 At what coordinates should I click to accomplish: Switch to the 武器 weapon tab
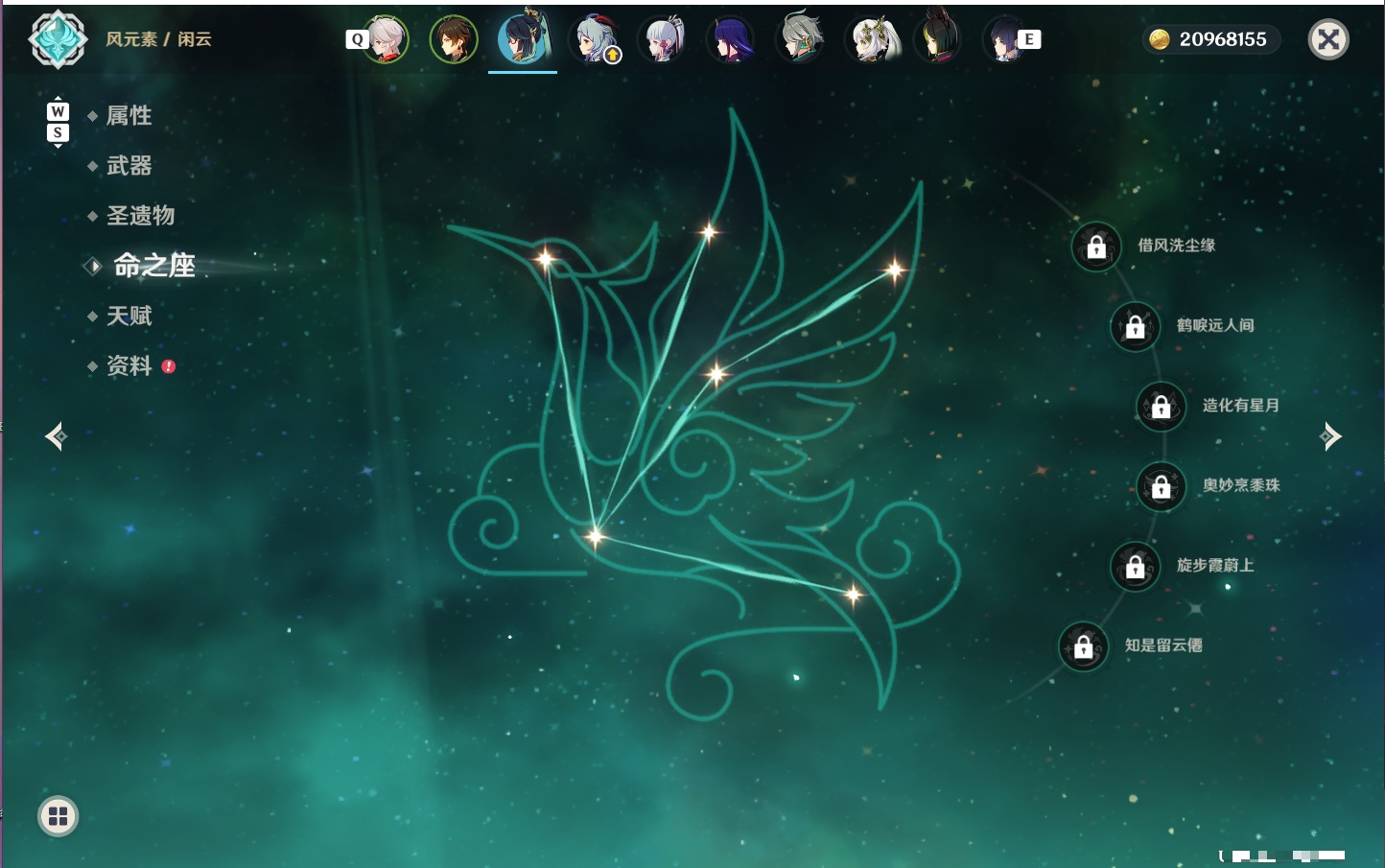coord(129,166)
